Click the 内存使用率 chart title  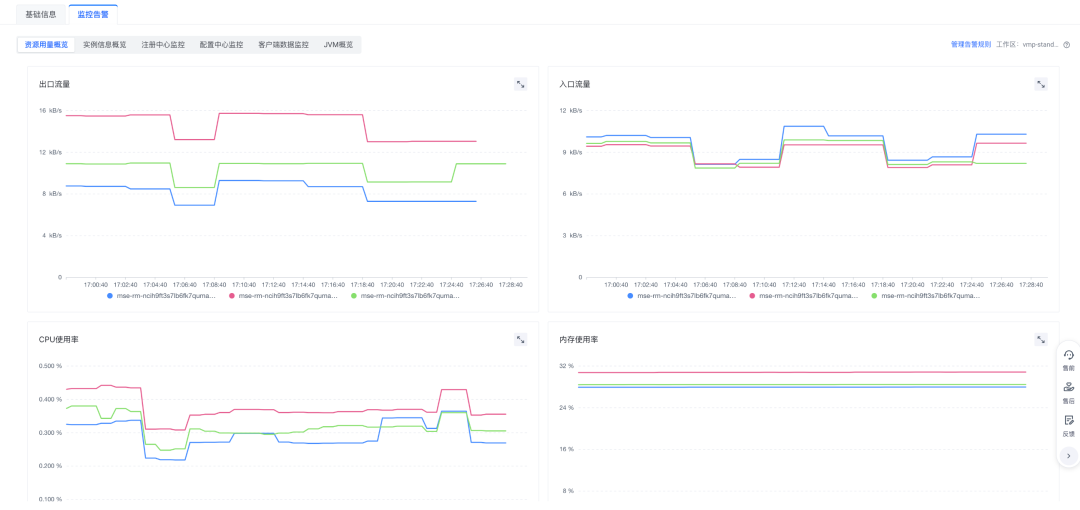[x=579, y=340]
